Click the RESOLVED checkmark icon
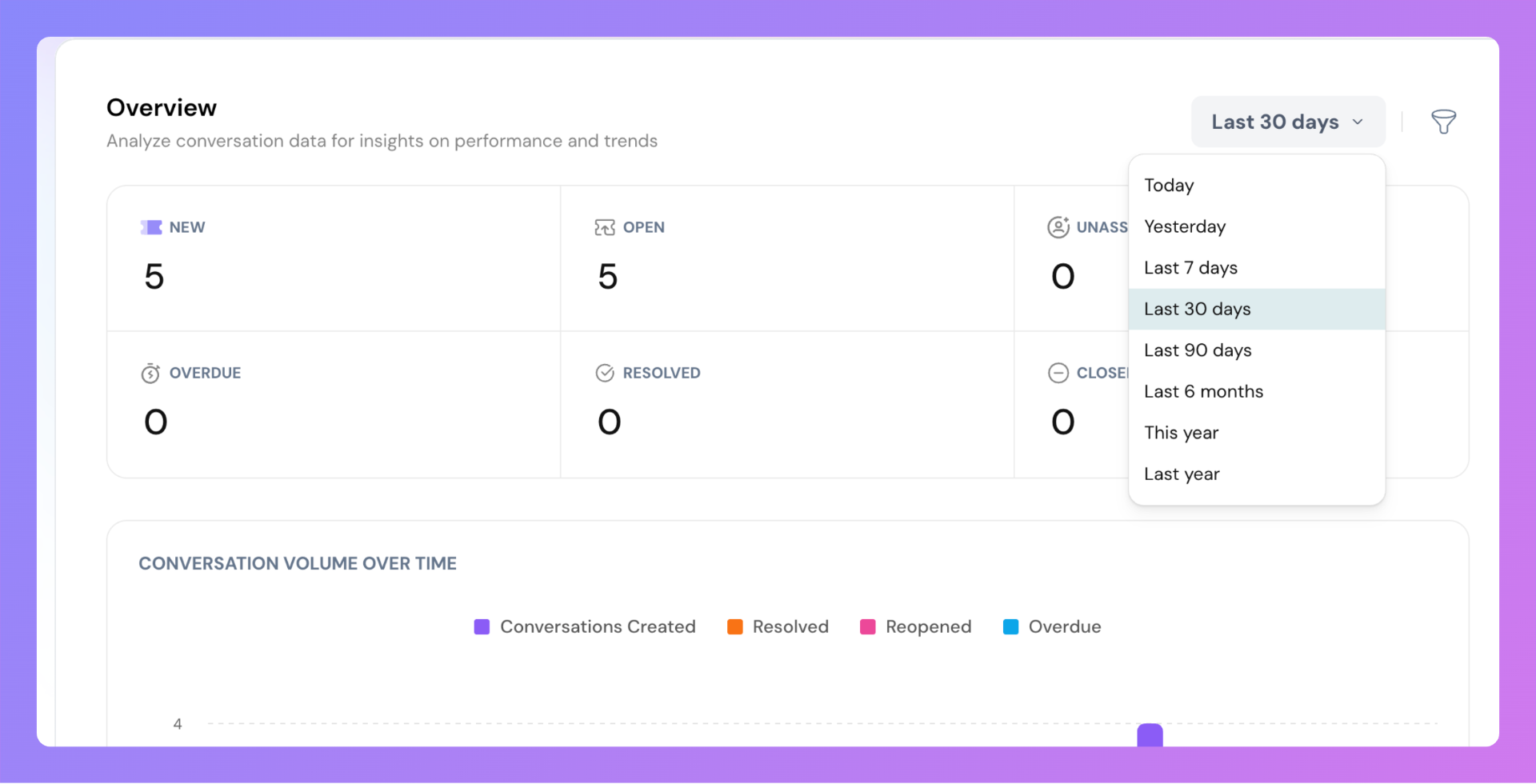 click(x=605, y=373)
